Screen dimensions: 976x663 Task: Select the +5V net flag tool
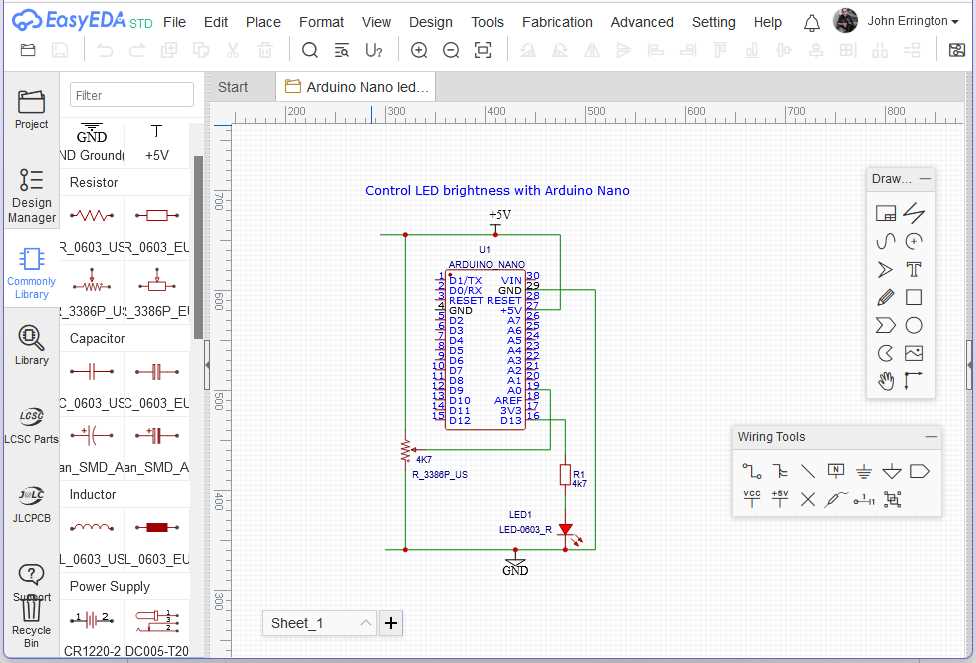click(779, 498)
